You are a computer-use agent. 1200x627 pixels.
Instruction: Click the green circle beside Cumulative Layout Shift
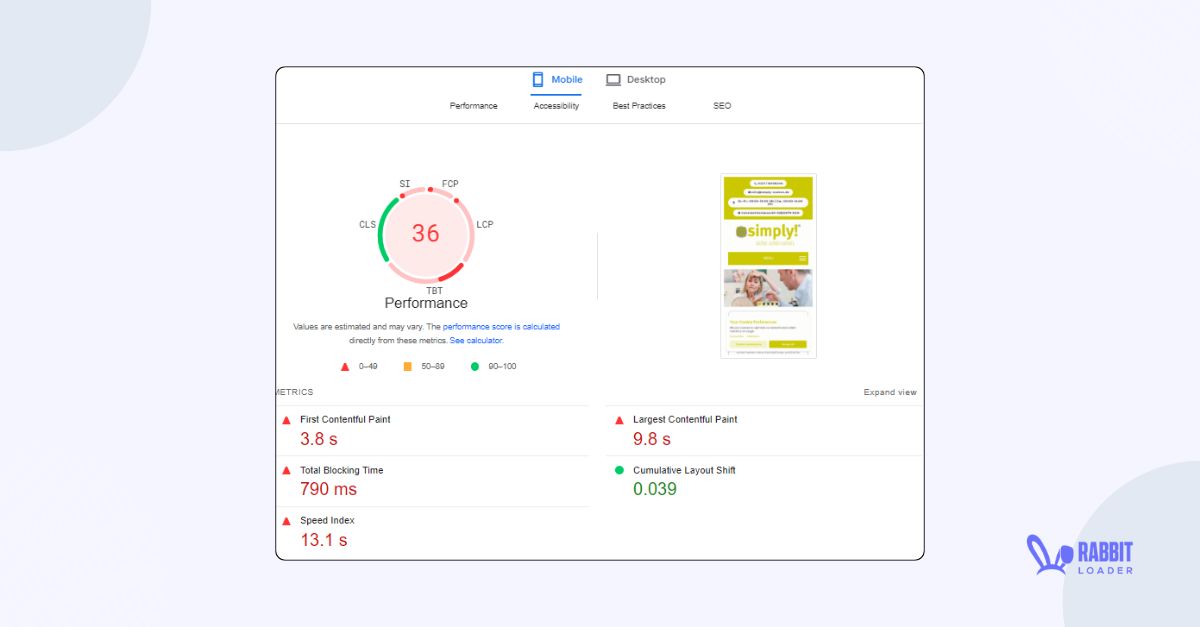click(x=619, y=470)
